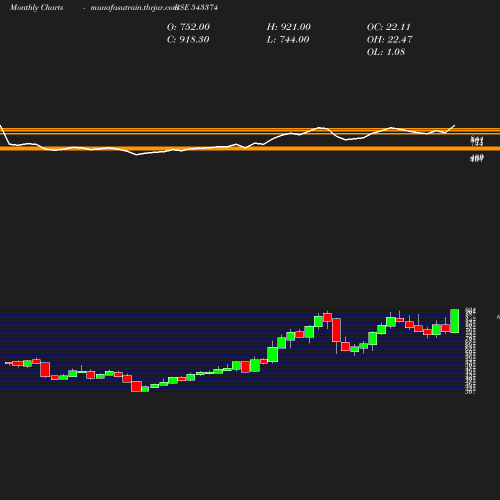Click the final tall green candlestick
500x500 pixels.
coord(455,321)
